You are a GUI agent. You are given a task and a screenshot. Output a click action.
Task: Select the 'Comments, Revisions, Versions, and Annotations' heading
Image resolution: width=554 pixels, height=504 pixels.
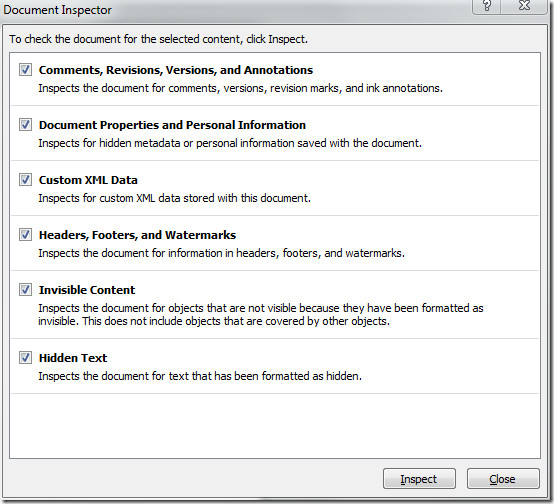click(176, 70)
